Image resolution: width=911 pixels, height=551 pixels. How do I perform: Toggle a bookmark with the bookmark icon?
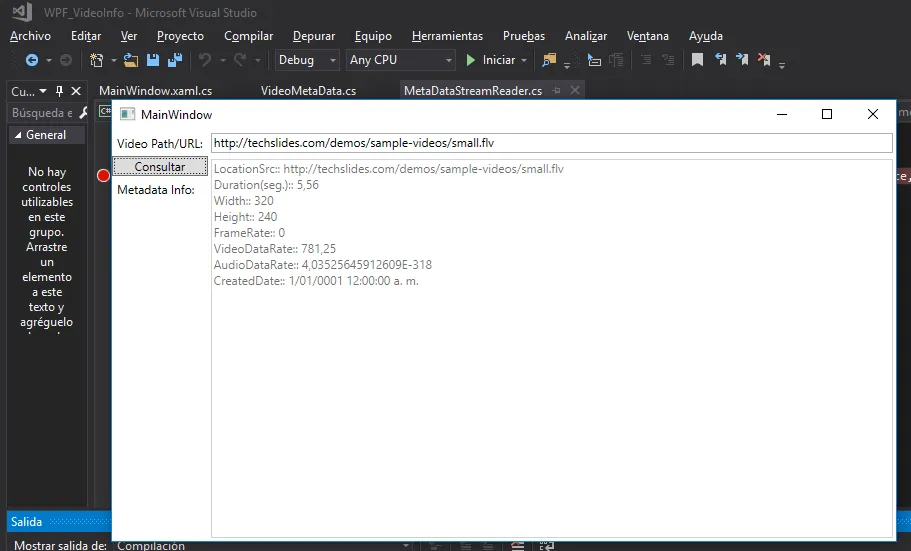click(x=697, y=60)
